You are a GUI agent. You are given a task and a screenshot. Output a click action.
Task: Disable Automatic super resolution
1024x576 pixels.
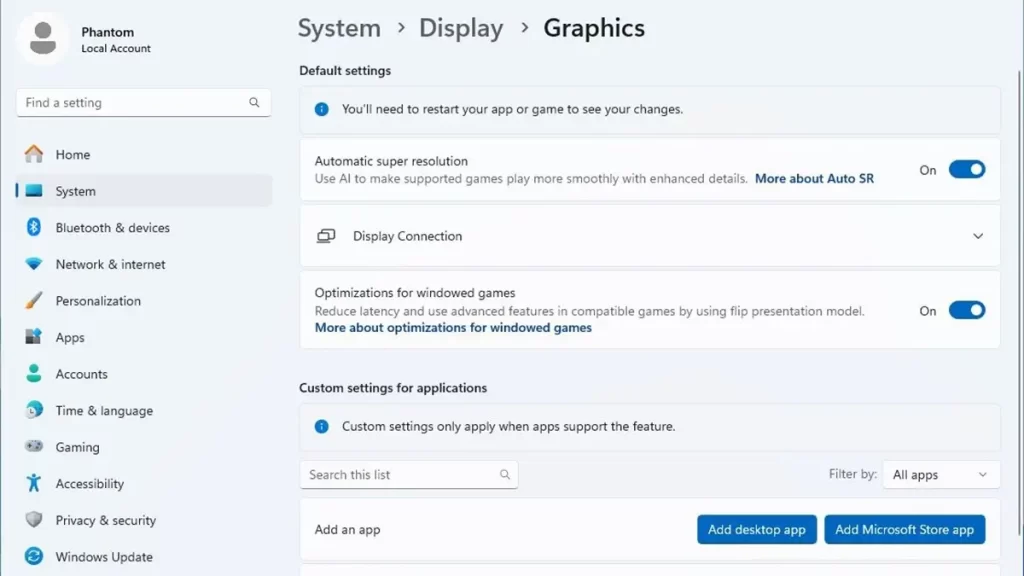tap(966, 169)
